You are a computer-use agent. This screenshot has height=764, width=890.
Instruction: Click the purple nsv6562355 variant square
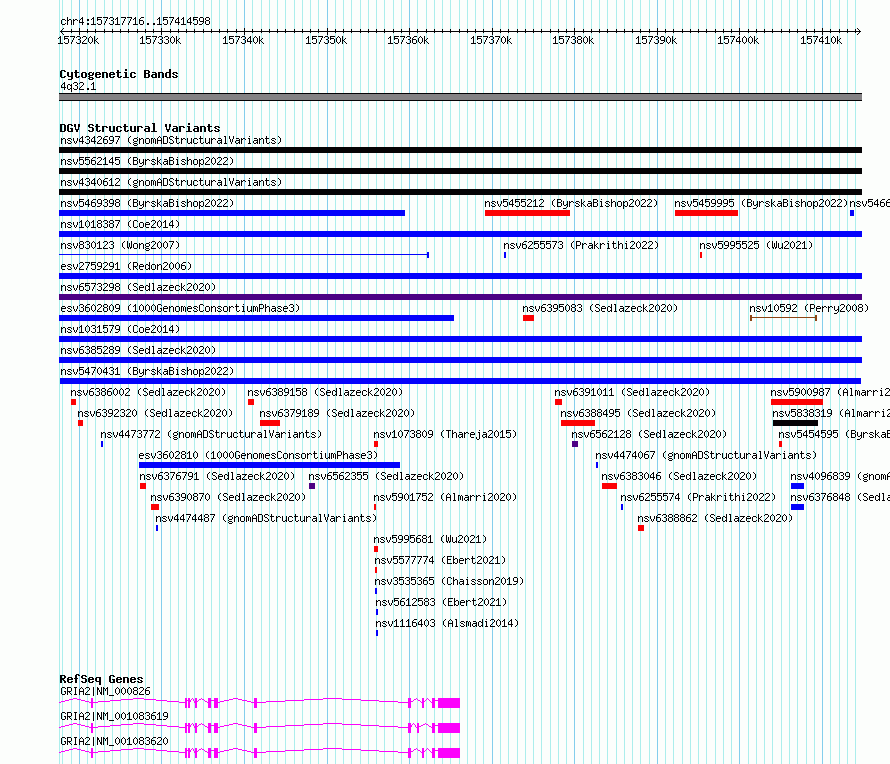pyautogui.click(x=312, y=486)
